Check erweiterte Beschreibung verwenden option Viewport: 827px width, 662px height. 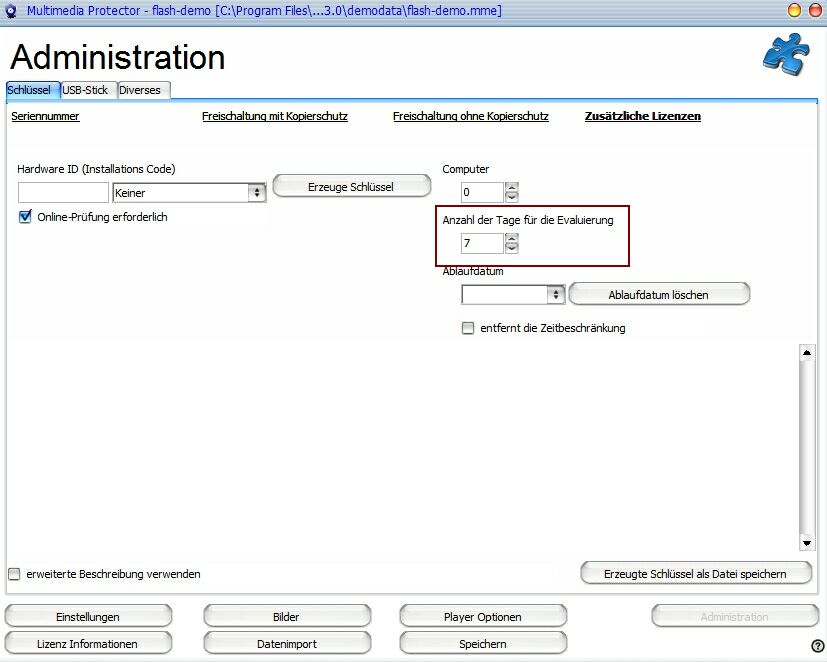pos(14,574)
